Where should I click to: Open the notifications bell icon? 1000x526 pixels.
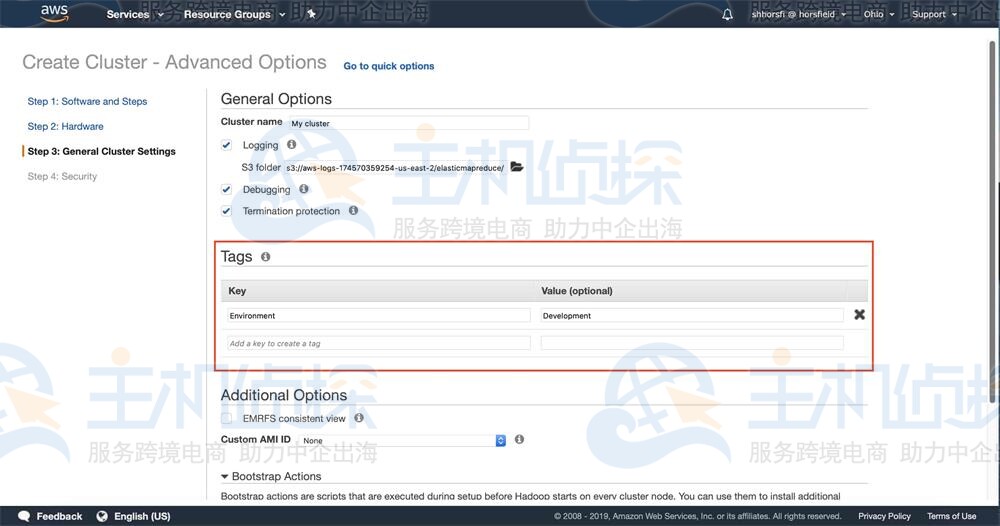[727, 14]
